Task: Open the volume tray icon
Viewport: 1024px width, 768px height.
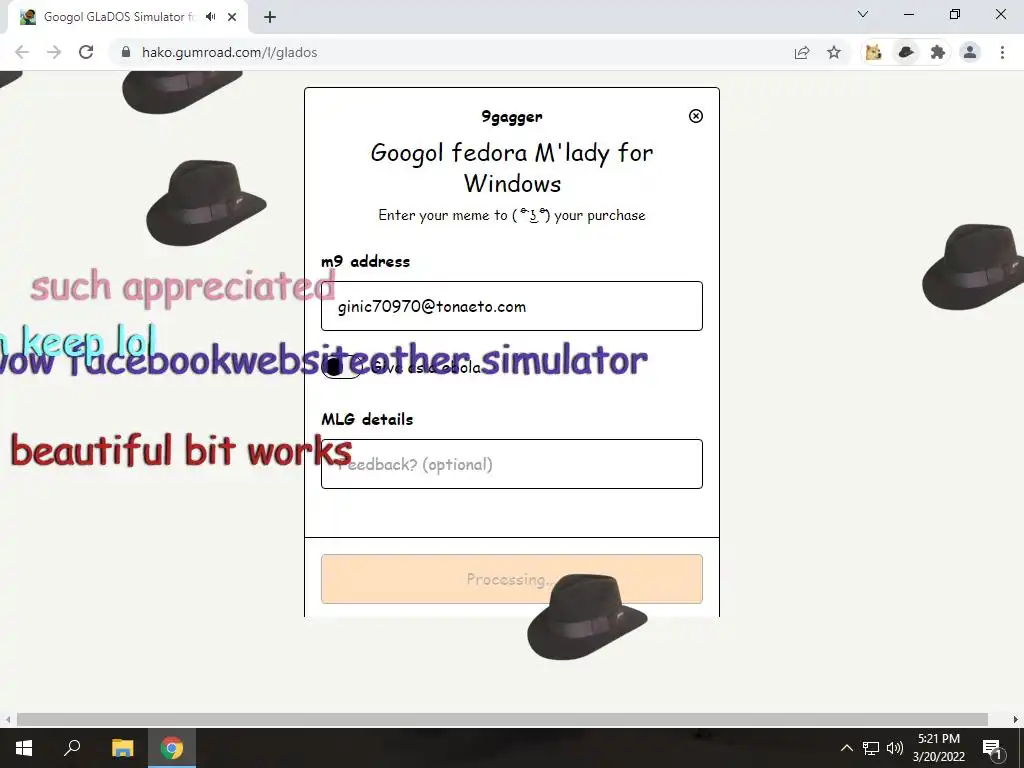Action: 895,748
